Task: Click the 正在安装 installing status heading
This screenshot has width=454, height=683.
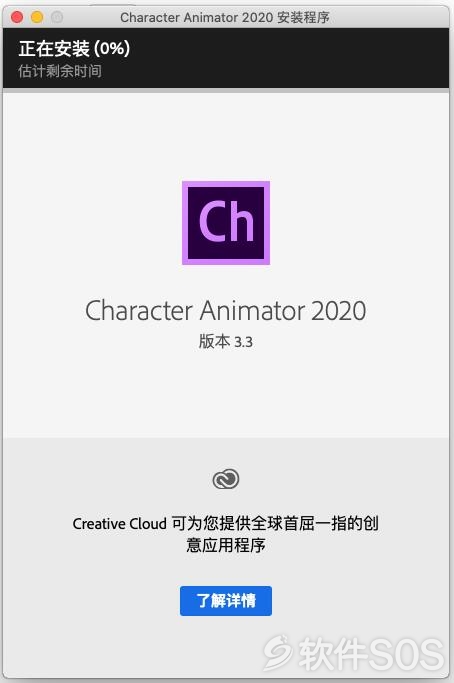Action: [54, 48]
